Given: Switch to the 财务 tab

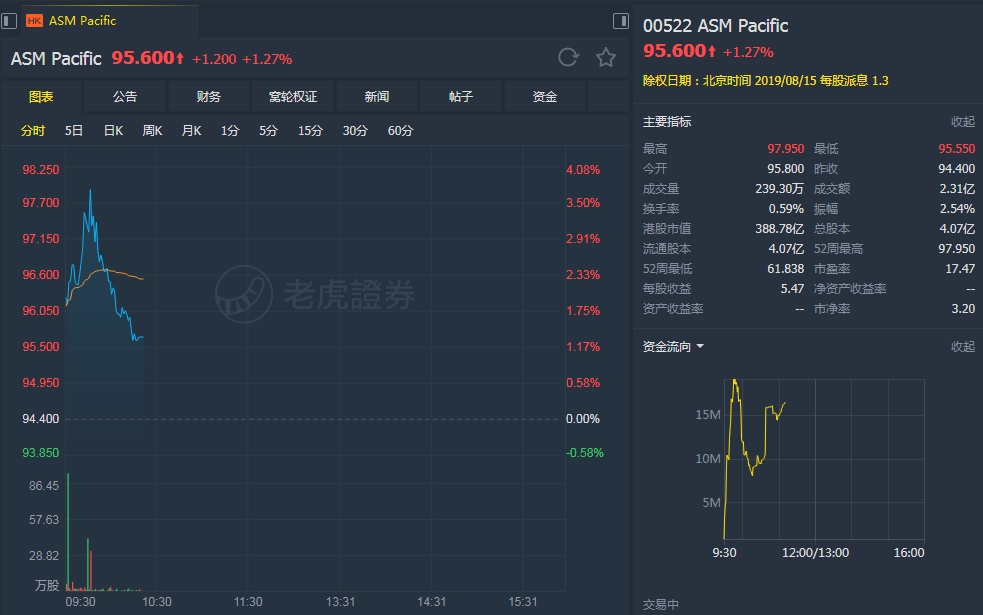Looking at the screenshot, I should click(209, 97).
